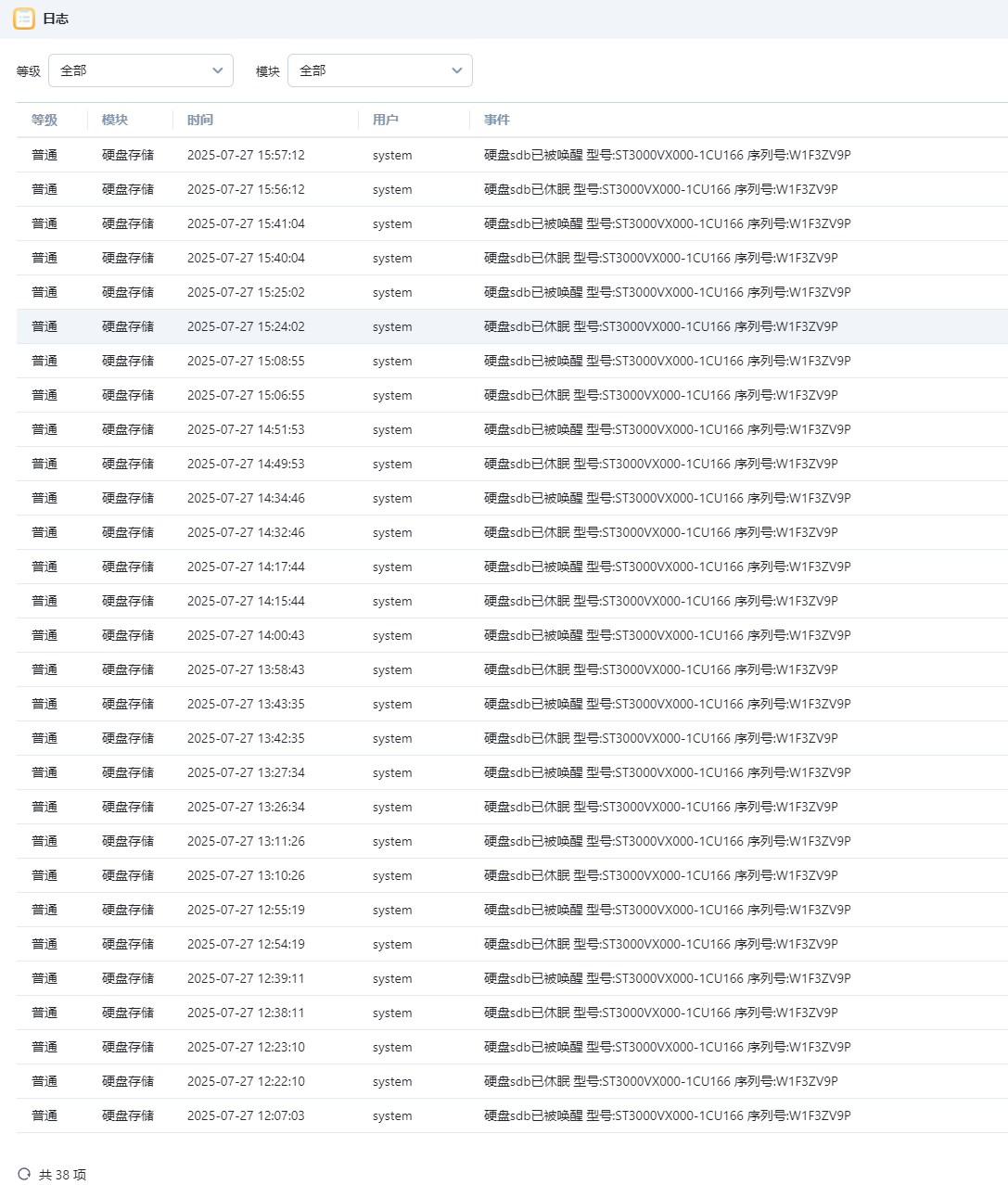Select log row timed 12:54:19

[512, 944]
